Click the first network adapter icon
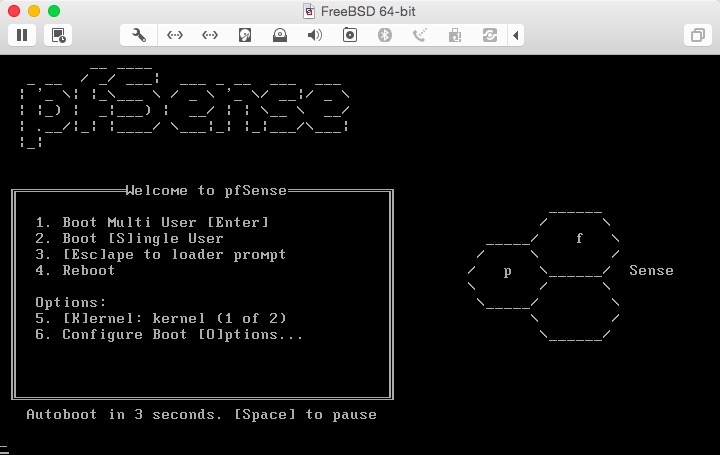Screen dimensions: 720x455 (x=174, y=35)
